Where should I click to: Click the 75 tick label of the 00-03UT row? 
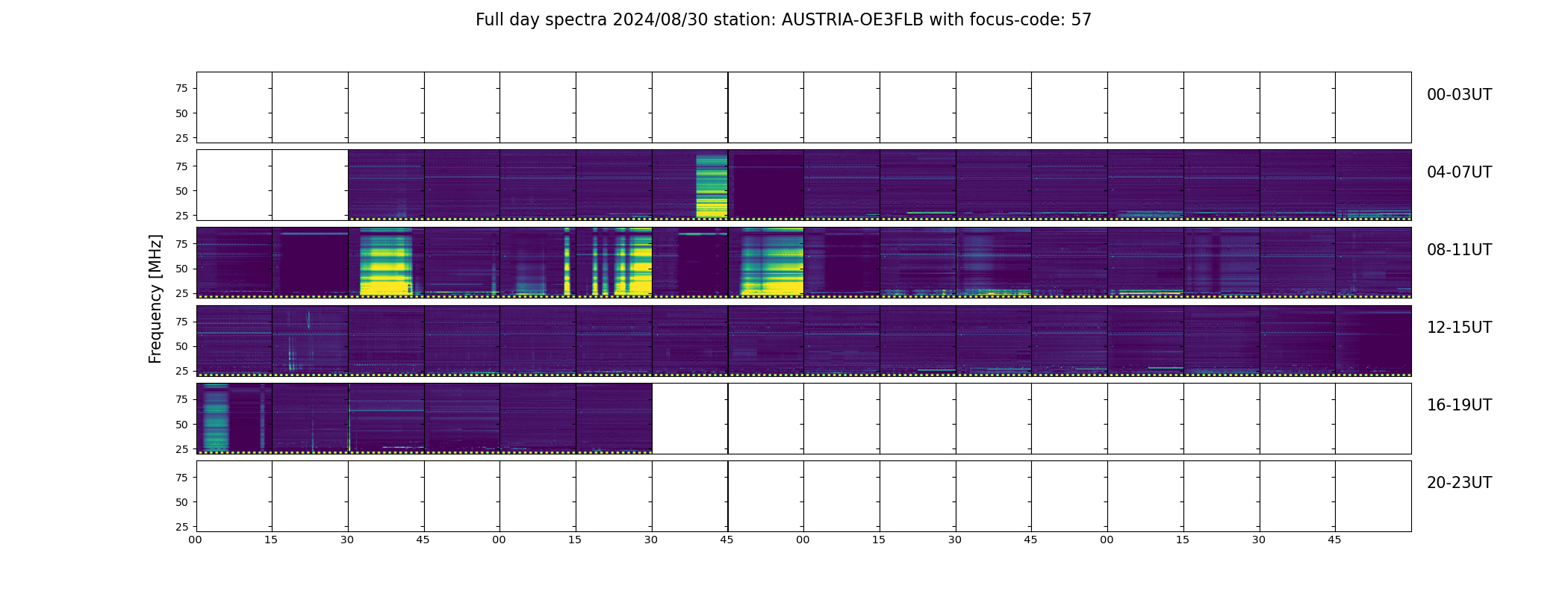coord(181,89)
